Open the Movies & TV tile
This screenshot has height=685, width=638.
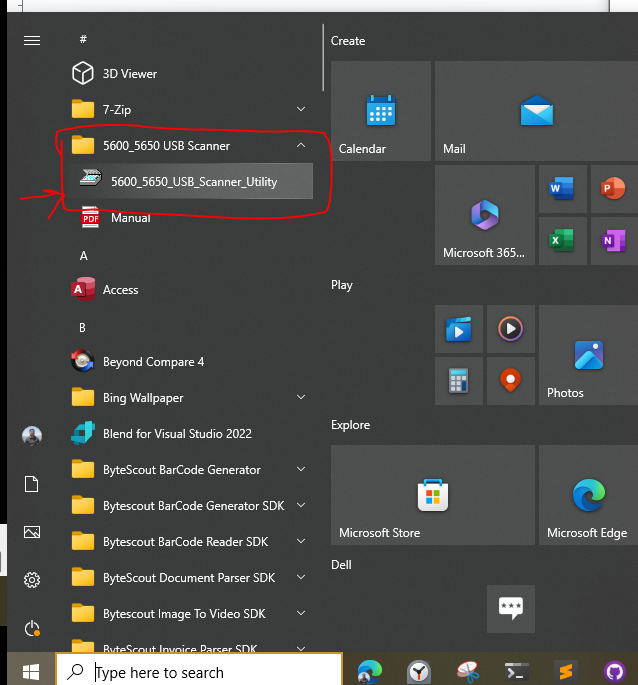[459, 329]
